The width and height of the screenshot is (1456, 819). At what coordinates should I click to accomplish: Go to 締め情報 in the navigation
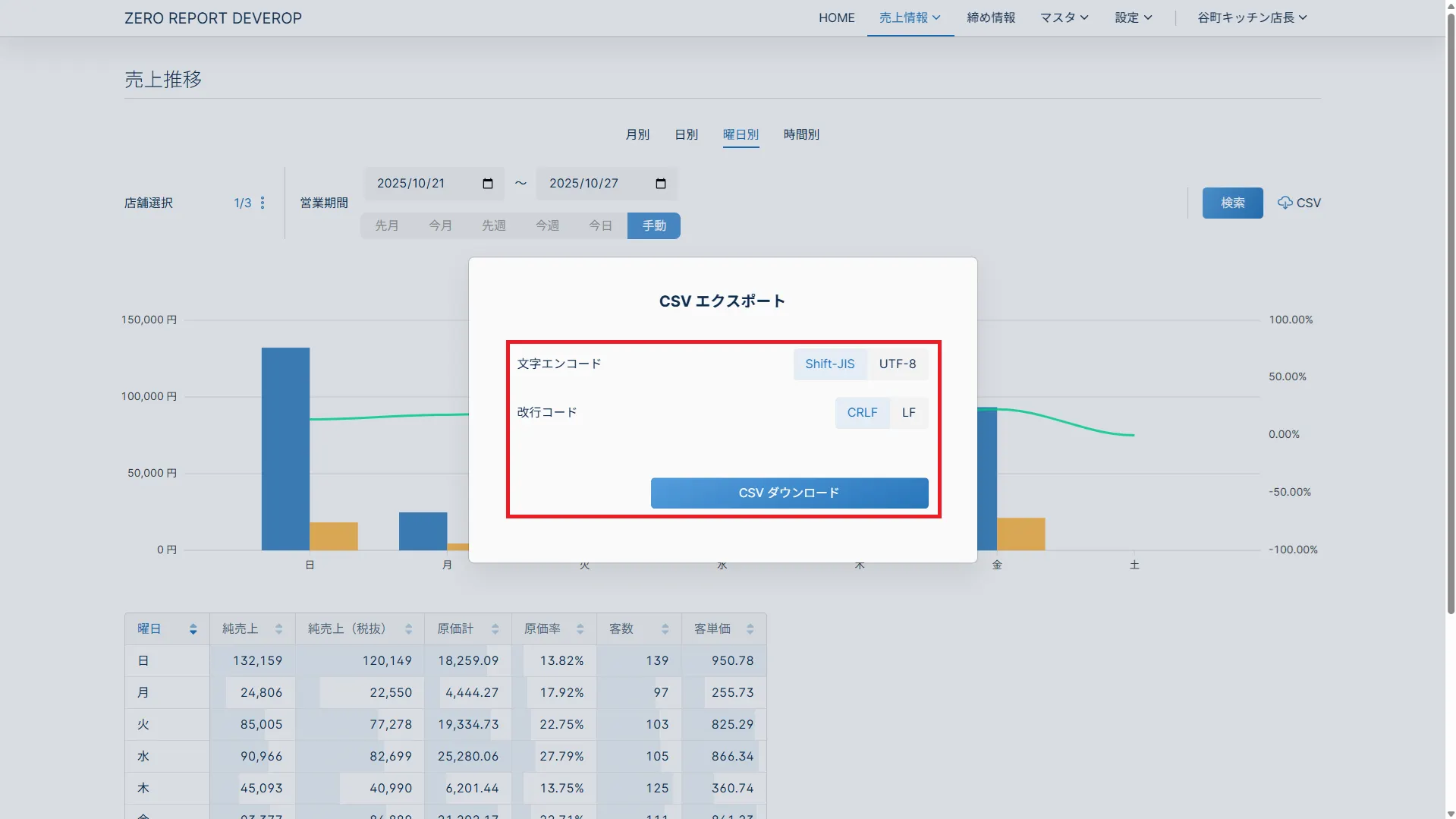(991, 17)
